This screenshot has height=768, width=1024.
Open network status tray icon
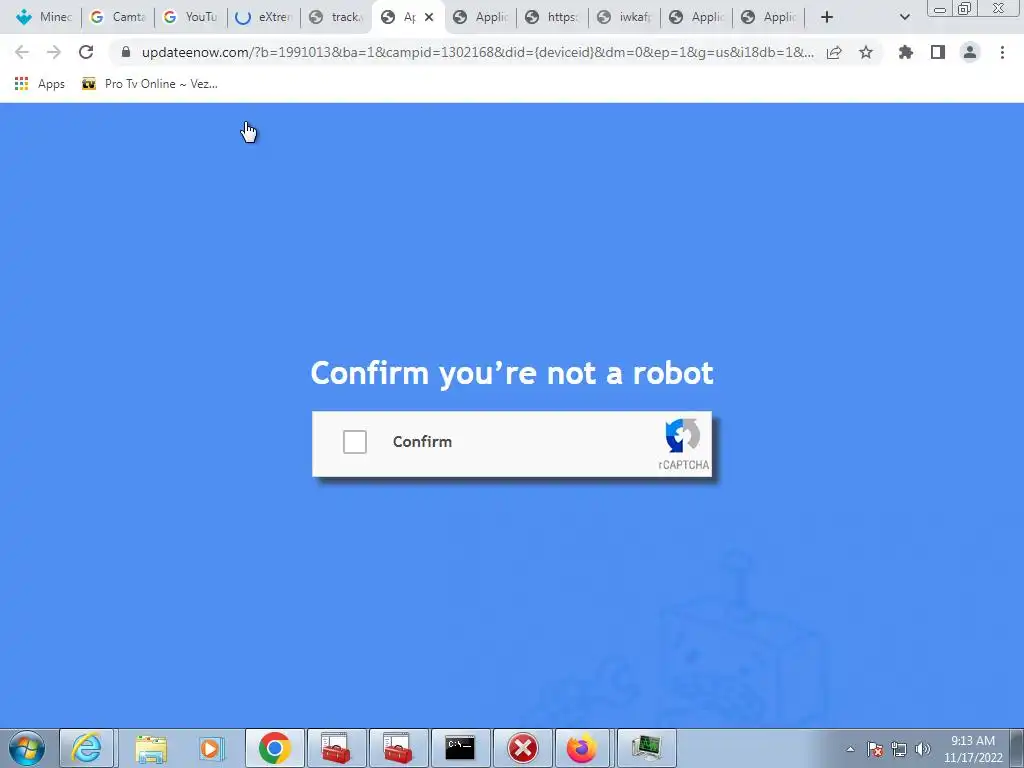(899, 749)
